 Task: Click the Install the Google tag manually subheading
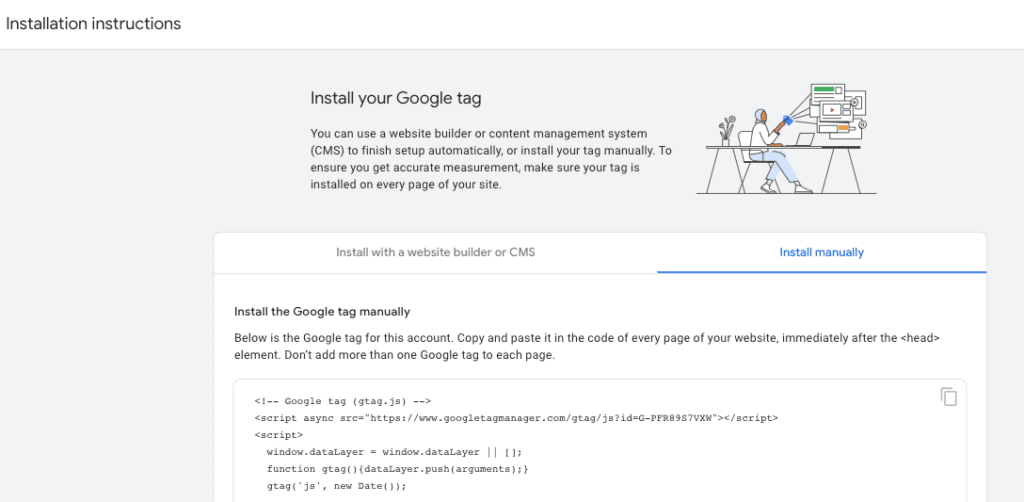(322, 312)
